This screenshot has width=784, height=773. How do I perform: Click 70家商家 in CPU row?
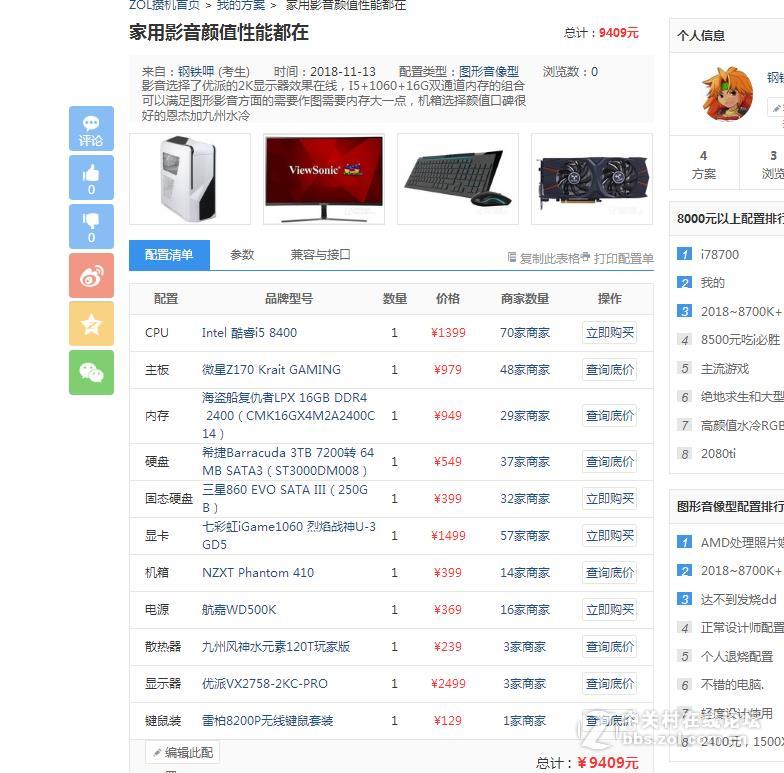[x=525, y=333]
